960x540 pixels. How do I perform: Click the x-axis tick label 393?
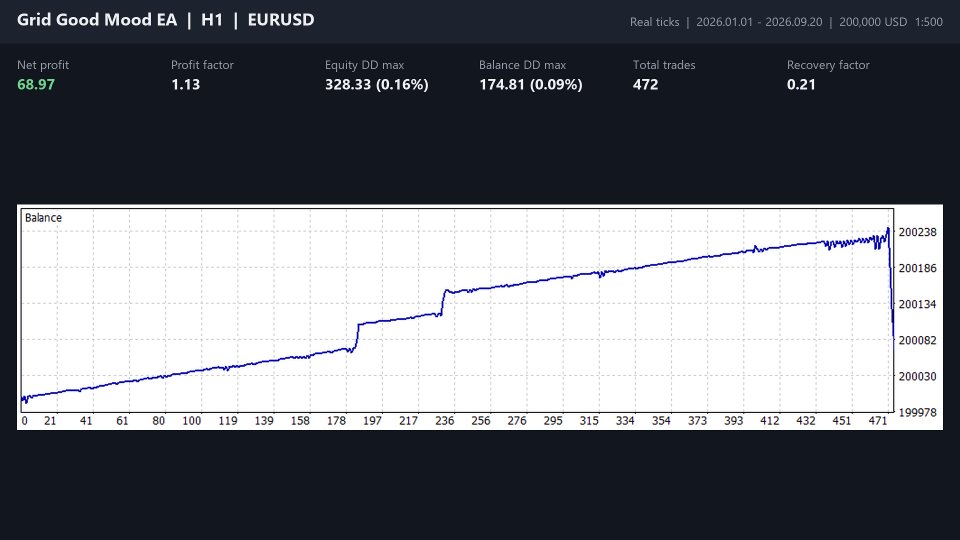click(733, 421)
